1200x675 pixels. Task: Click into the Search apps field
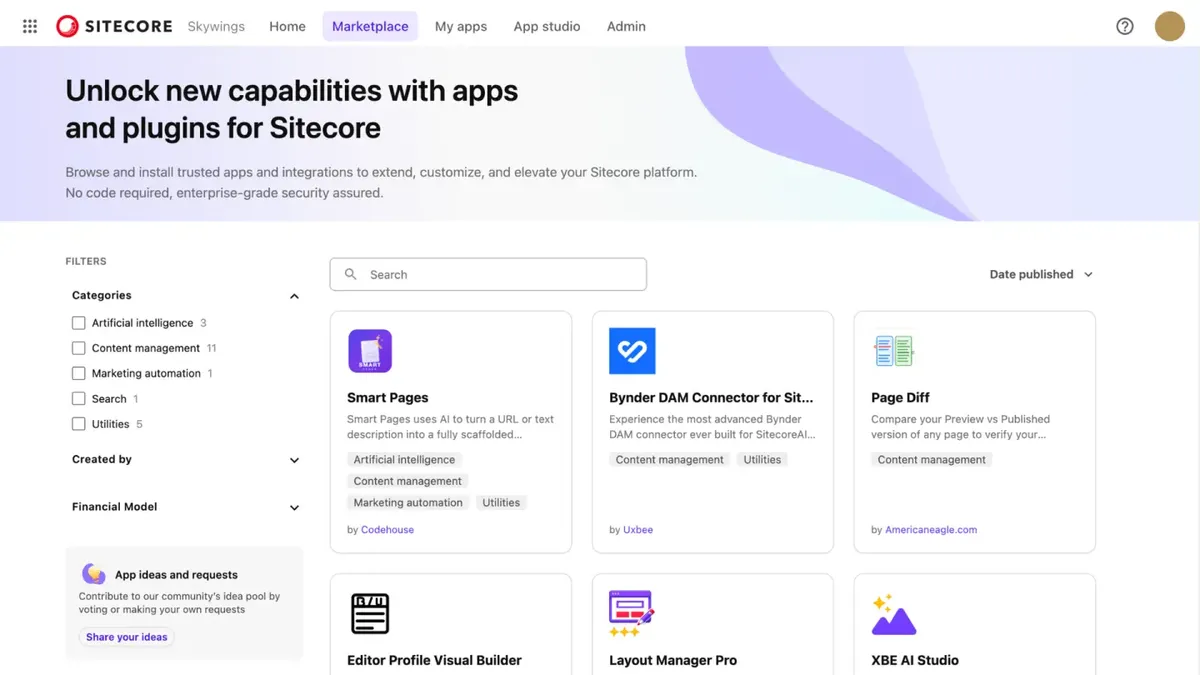click(488, 274)
